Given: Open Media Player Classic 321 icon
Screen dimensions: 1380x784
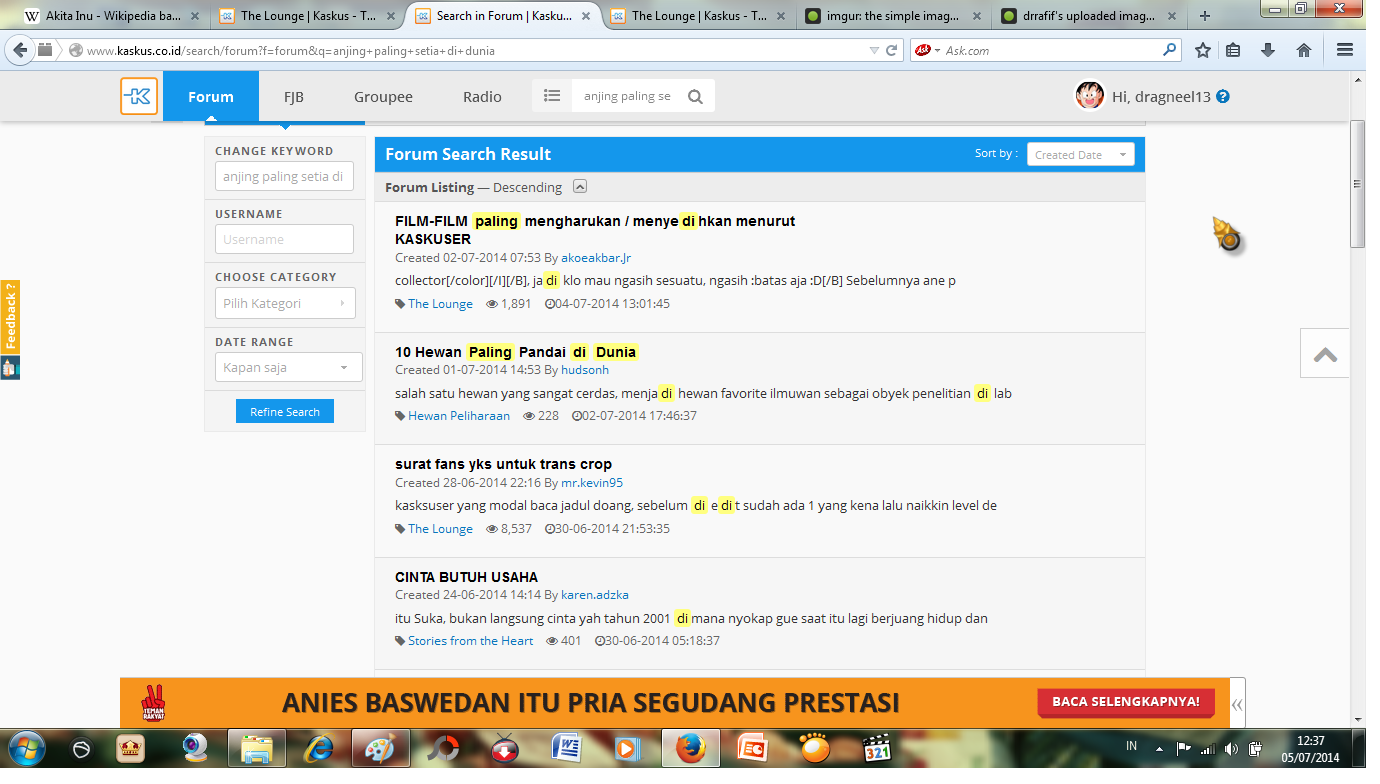Looking at the screenshot, I should (x=877, y=748).
